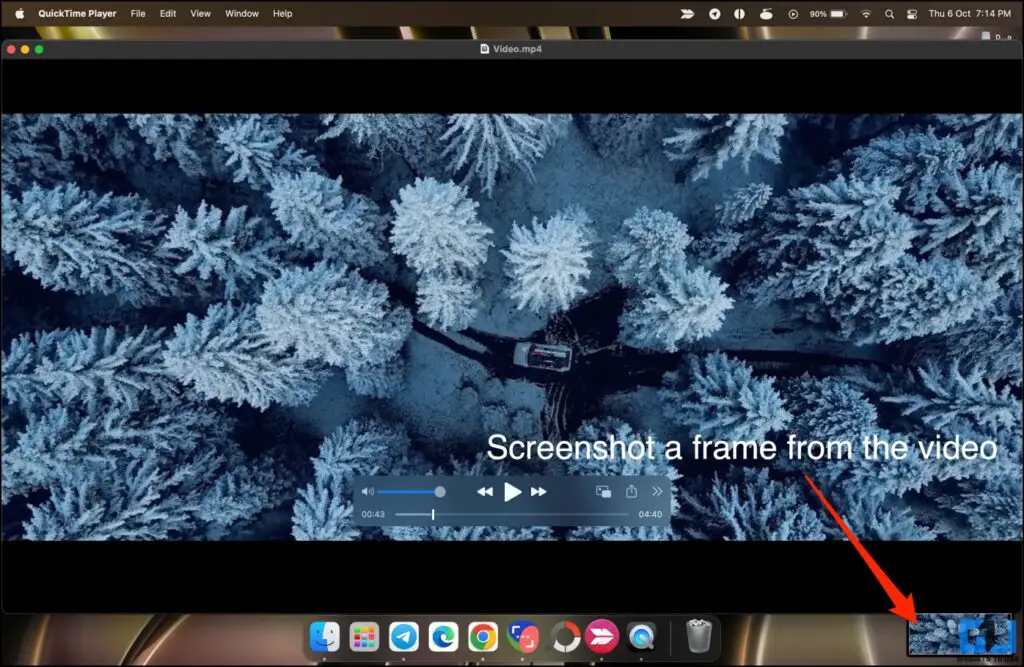Open the Share menu for Video.mp4
This screenshot has height=667, width=1024.
point(630,492)
